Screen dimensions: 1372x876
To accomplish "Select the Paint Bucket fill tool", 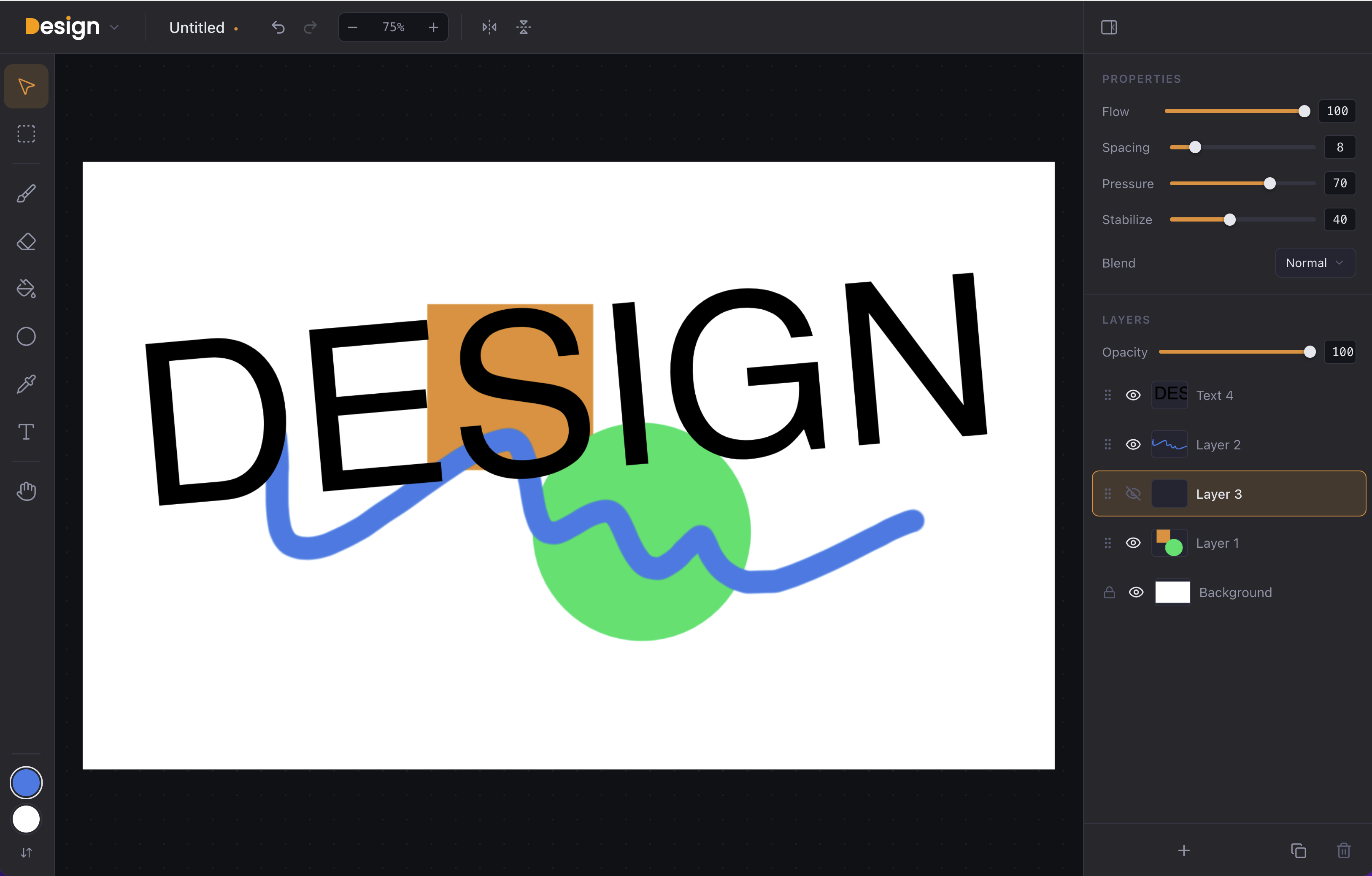I will (x=26, y=289).
